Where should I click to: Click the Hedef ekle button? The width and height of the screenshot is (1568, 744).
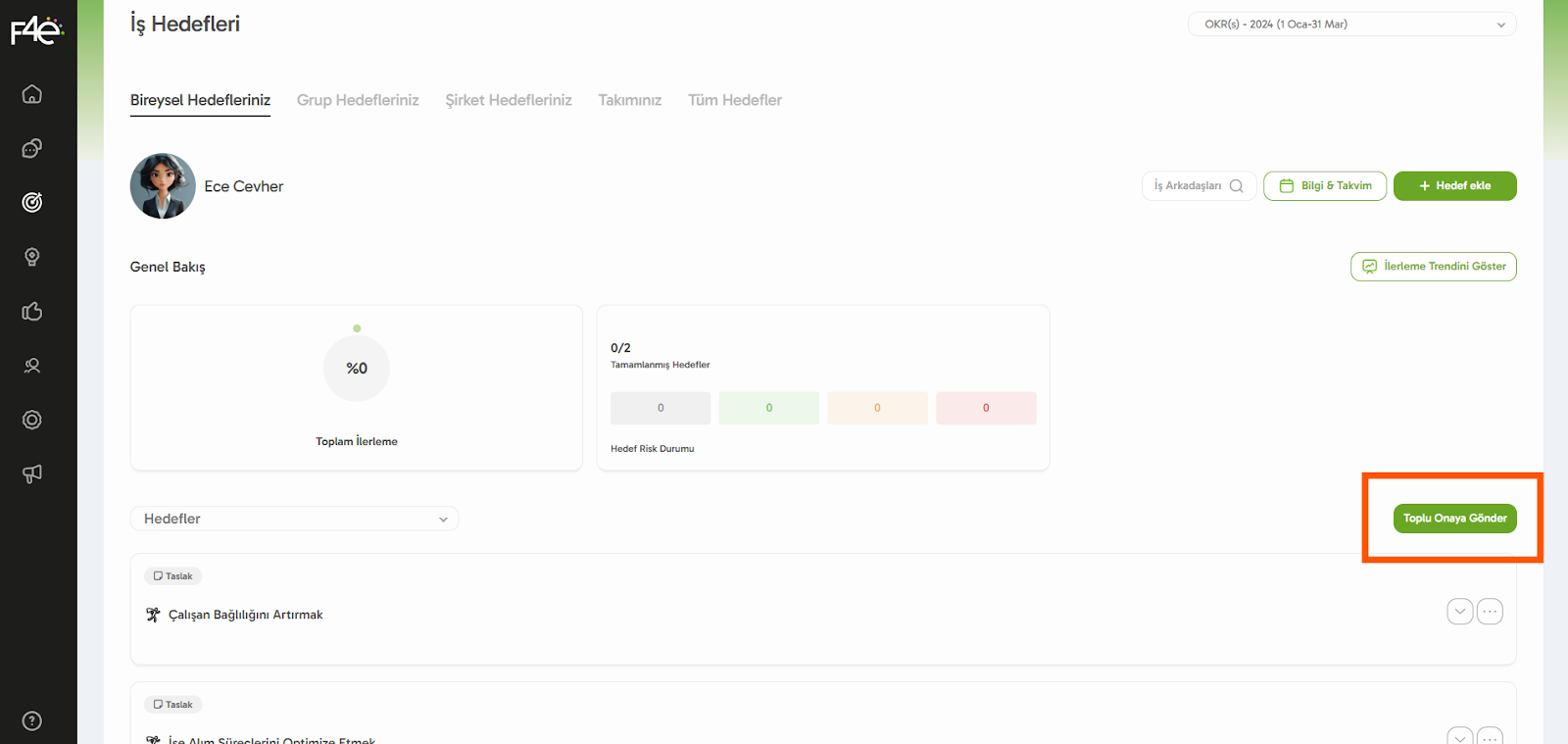(1454, 186)
